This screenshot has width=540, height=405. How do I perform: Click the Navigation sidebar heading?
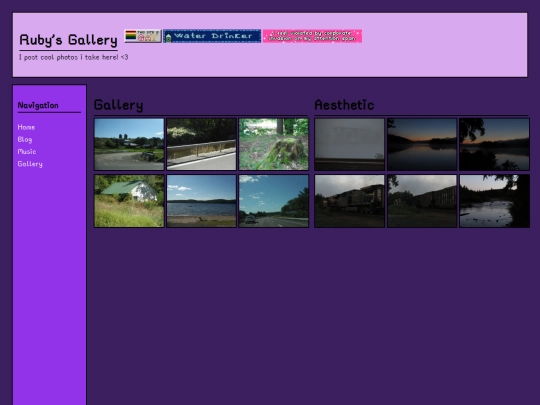point(38,105)
